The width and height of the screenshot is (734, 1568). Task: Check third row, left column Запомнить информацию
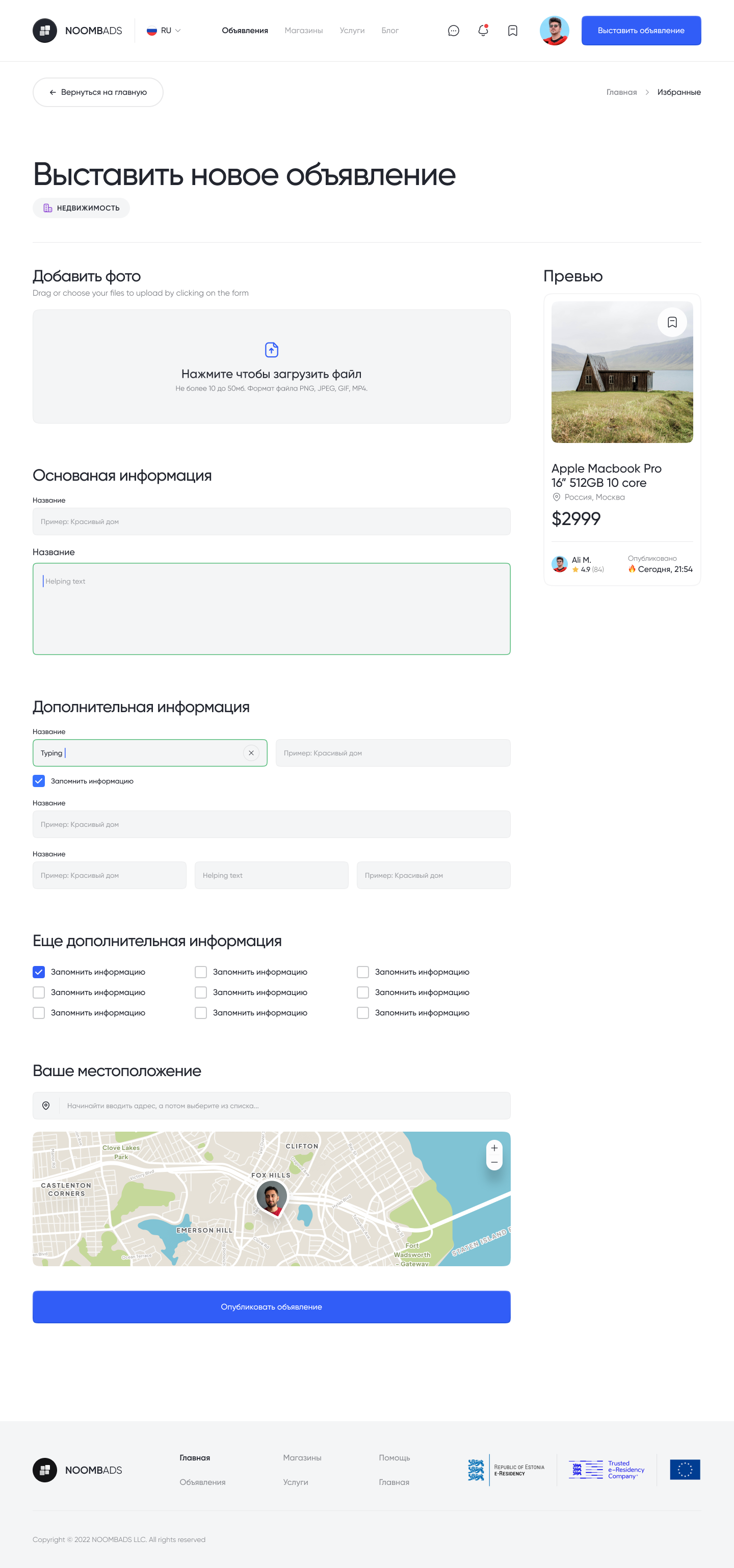(39, 1013)
